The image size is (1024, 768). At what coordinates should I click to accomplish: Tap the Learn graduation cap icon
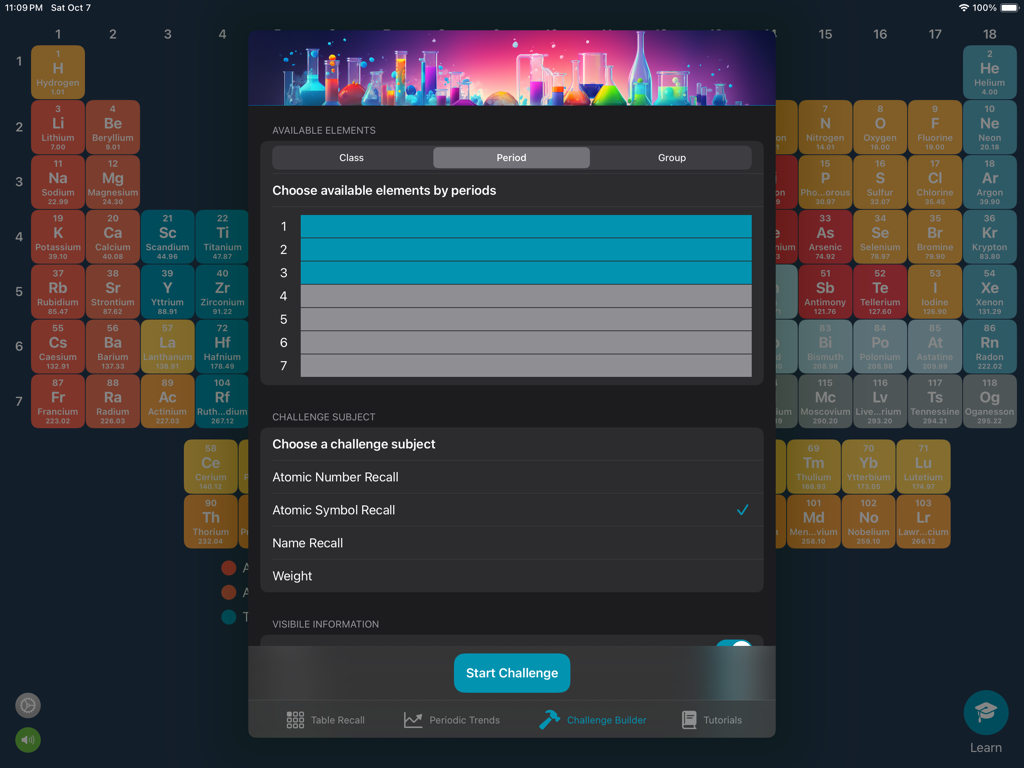(986, 712)
